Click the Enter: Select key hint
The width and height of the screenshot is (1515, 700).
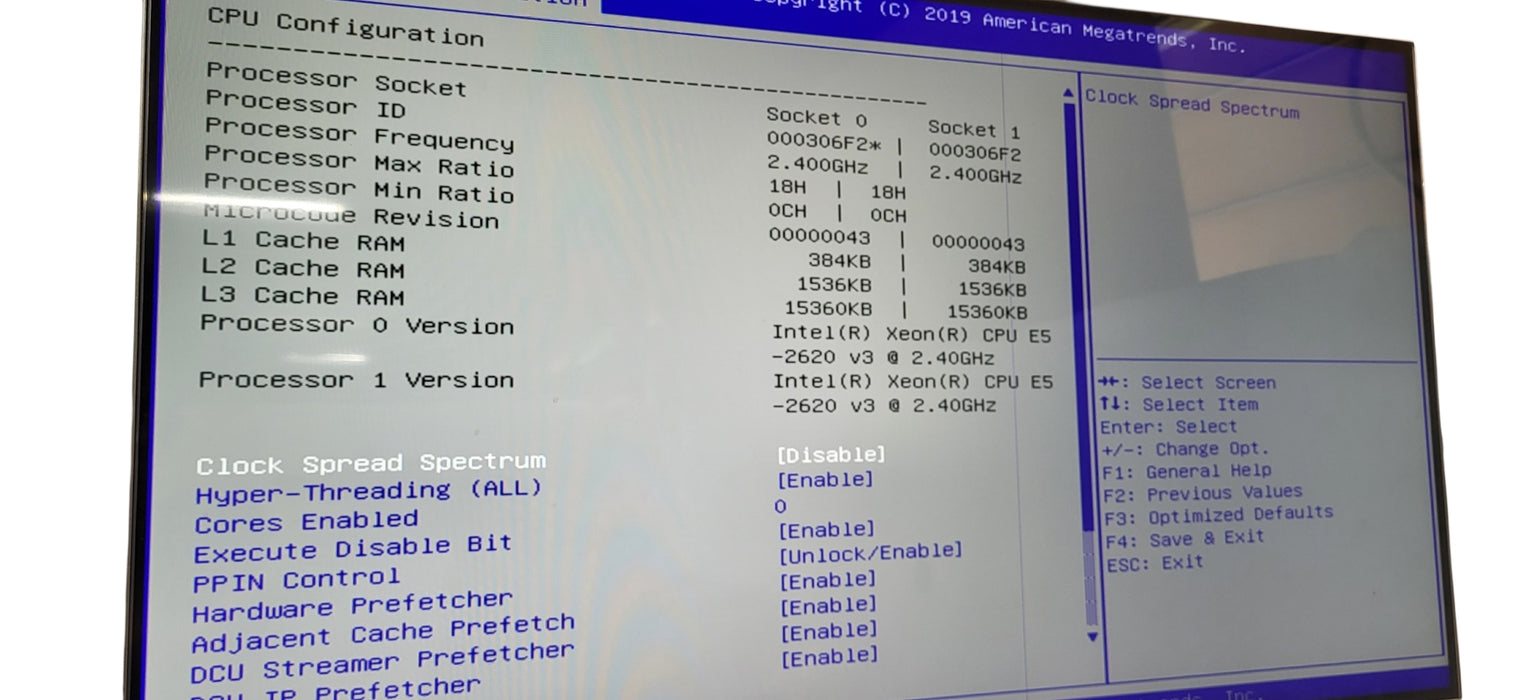(x=1167, y=427)
